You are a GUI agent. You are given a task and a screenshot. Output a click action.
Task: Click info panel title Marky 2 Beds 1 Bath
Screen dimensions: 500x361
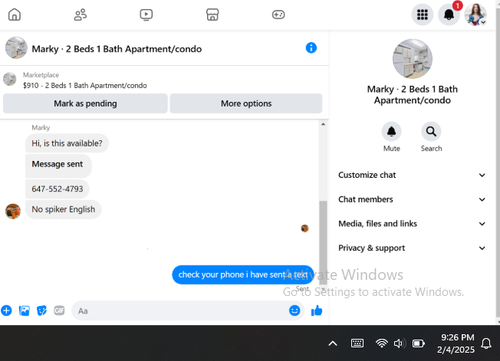(412, 95)
